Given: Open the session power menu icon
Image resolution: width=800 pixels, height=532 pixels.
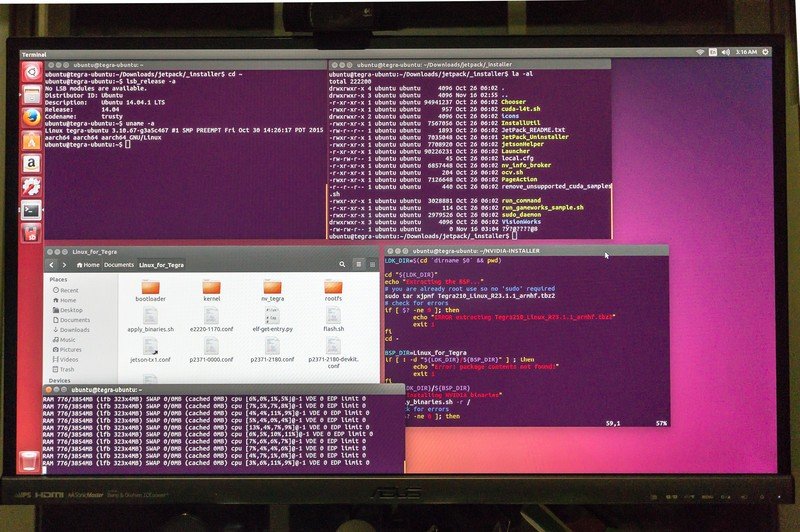Looking at the screenshot, I should (765, 52).
